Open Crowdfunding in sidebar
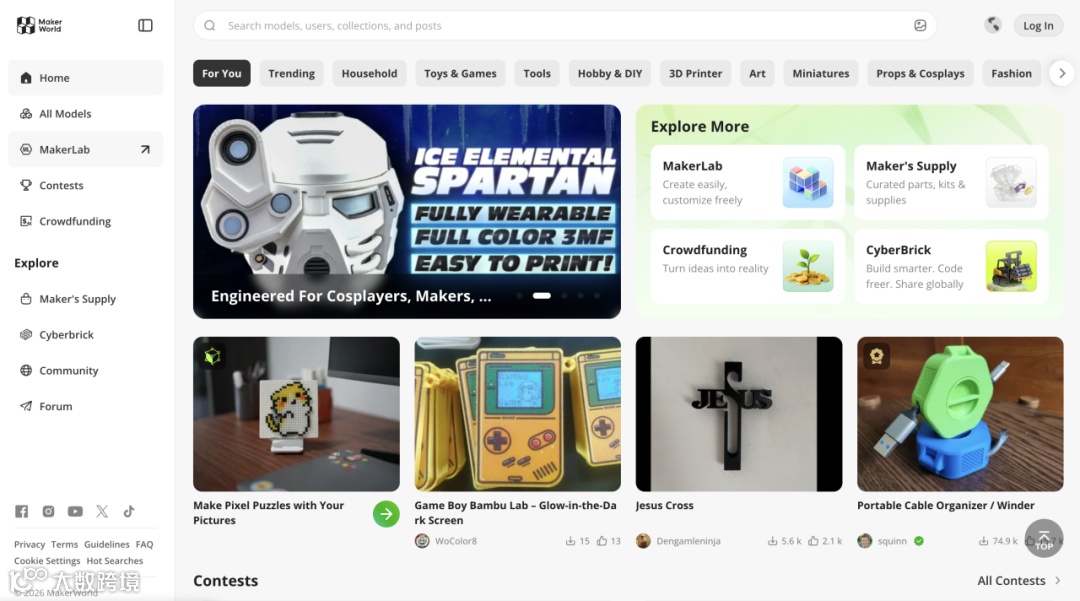Viewport: 1080px width, 601px height. pos(85,221)
